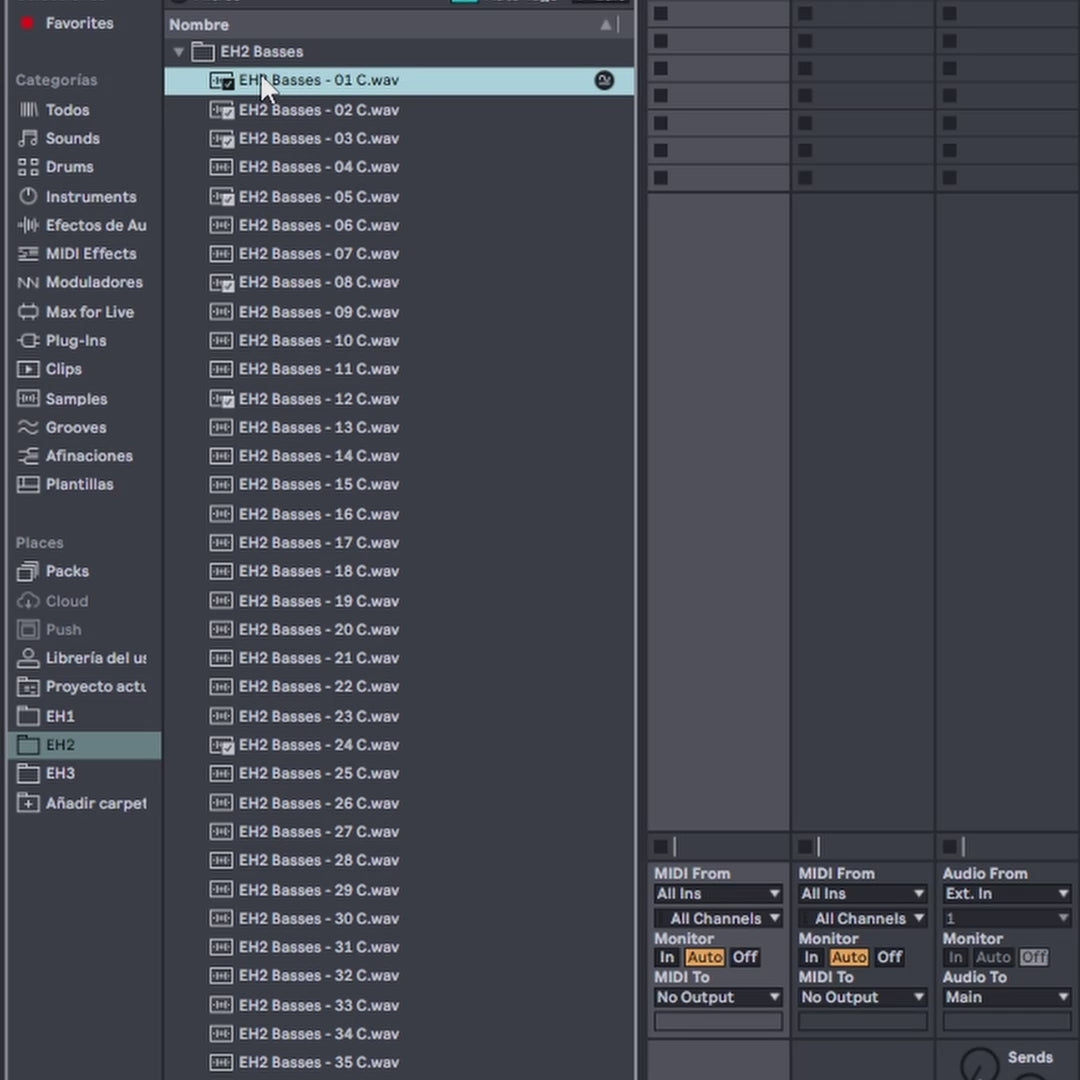Viewport: 1080px width, 1080px height.
Task: Open Audio To Main dropdown
Action: point(1006,997)
